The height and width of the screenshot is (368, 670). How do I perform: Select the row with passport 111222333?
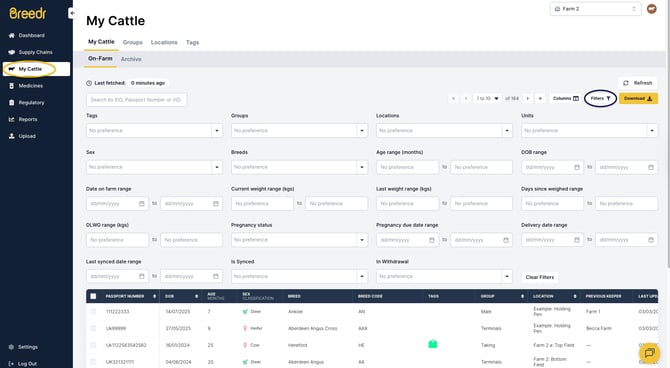coord(93,312)
